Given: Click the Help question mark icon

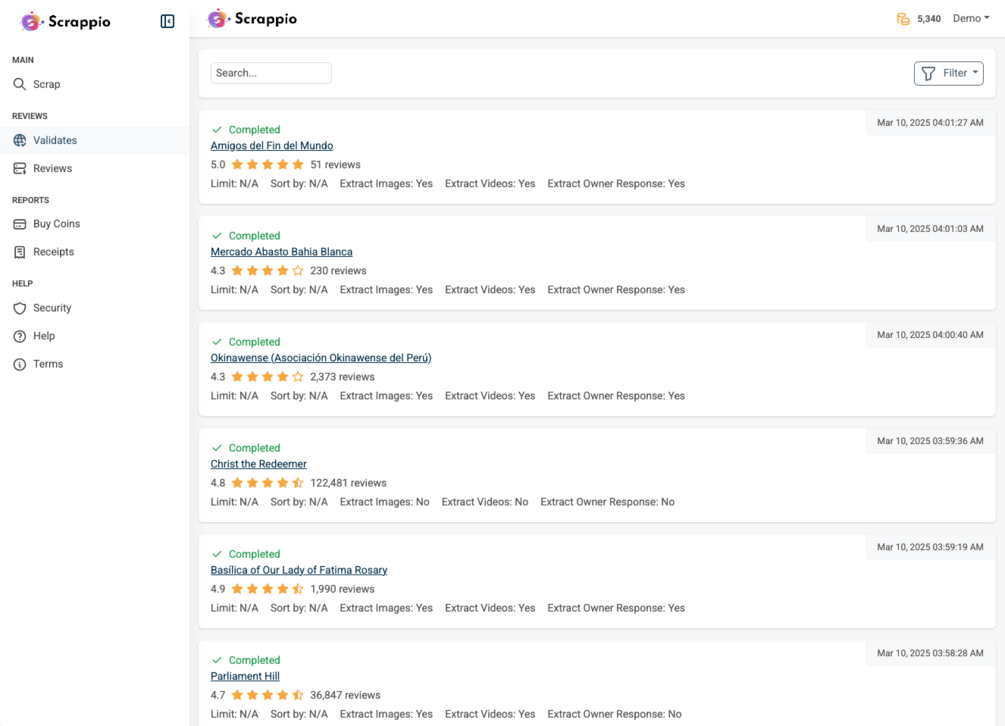Looking at the screenshot, I should 20,336.
